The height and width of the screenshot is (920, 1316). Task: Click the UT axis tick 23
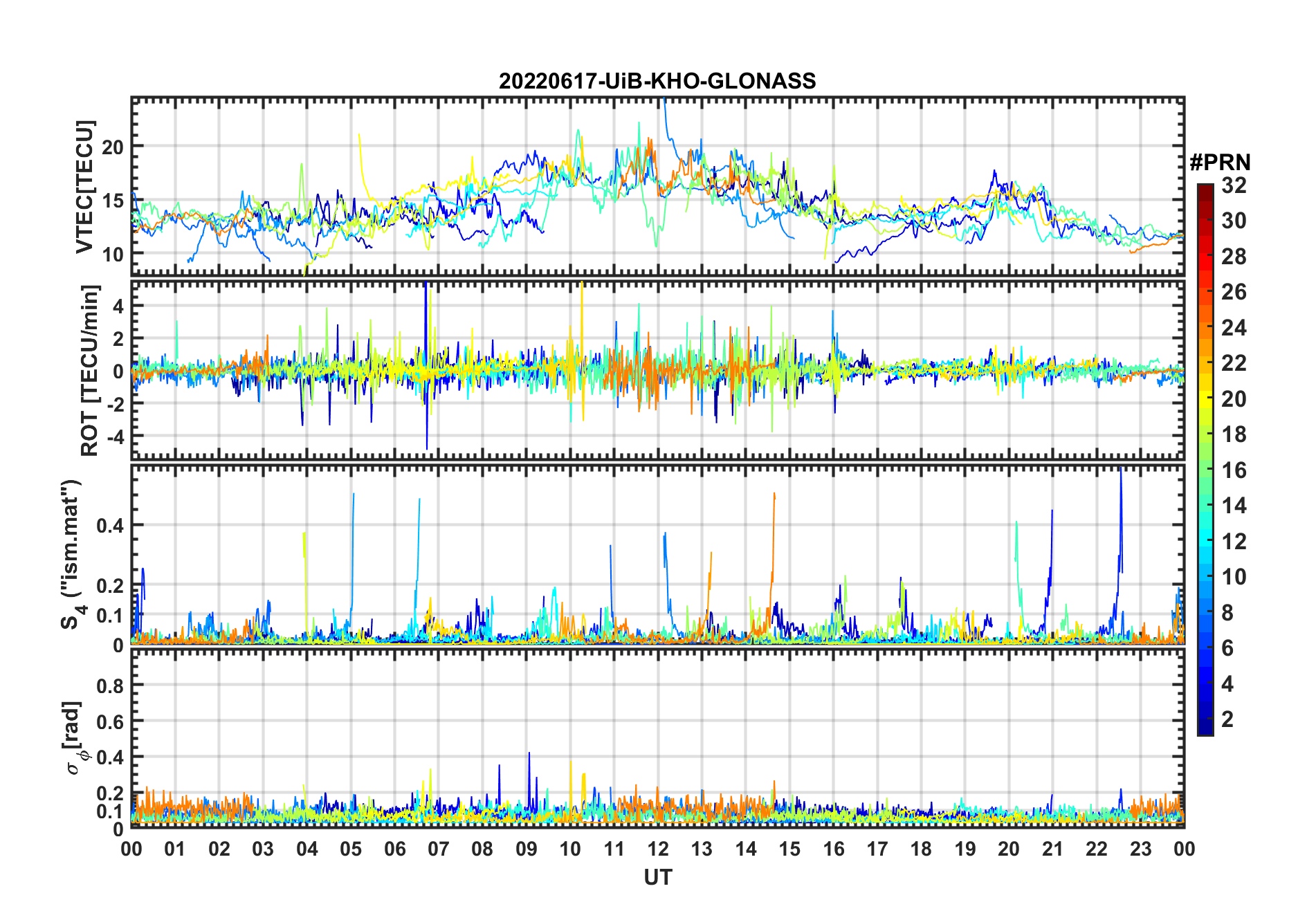[1140, 849]
